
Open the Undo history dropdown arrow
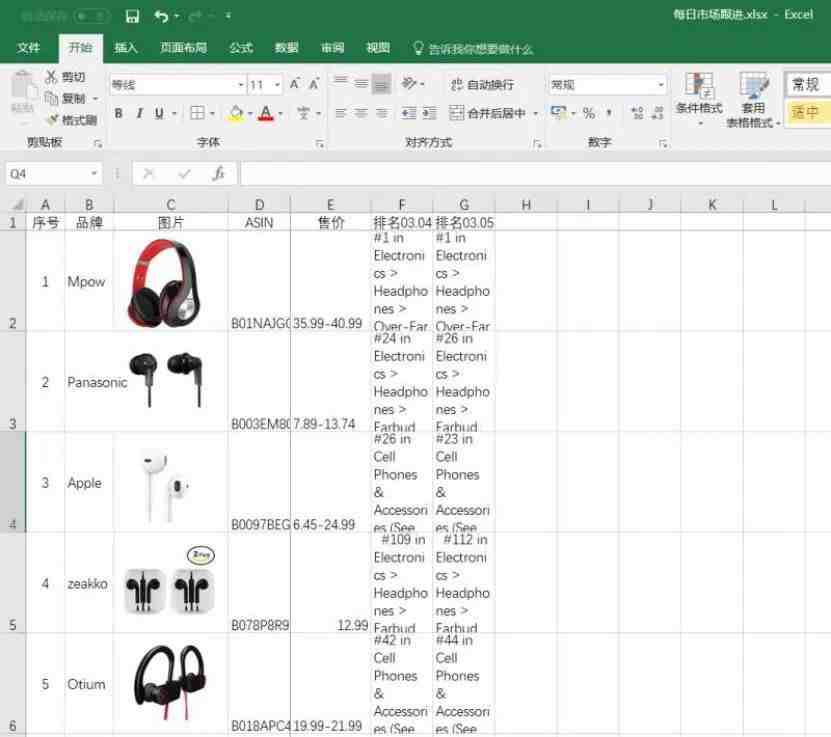pos(176,16)
